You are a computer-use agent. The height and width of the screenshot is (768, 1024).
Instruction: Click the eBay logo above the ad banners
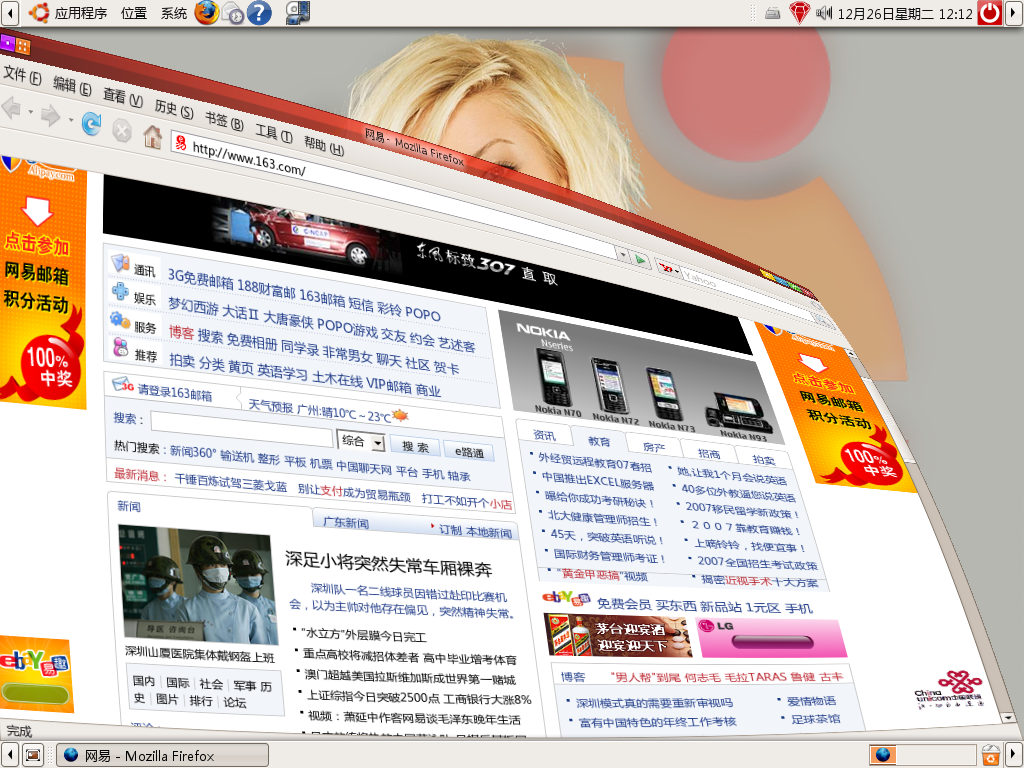click(566, 598)
